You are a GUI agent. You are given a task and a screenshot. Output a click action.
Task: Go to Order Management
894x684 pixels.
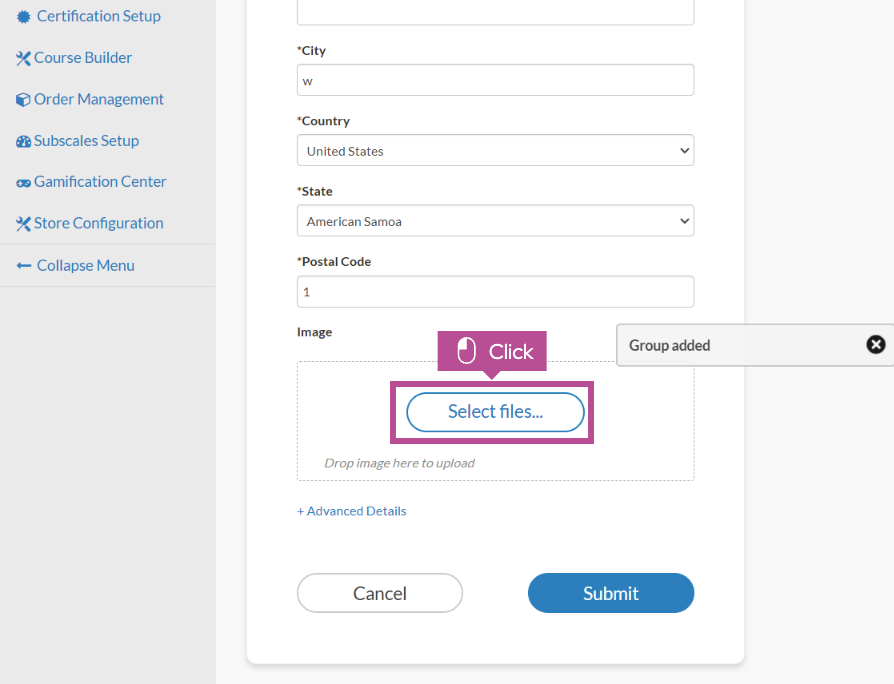pos(99,99)
